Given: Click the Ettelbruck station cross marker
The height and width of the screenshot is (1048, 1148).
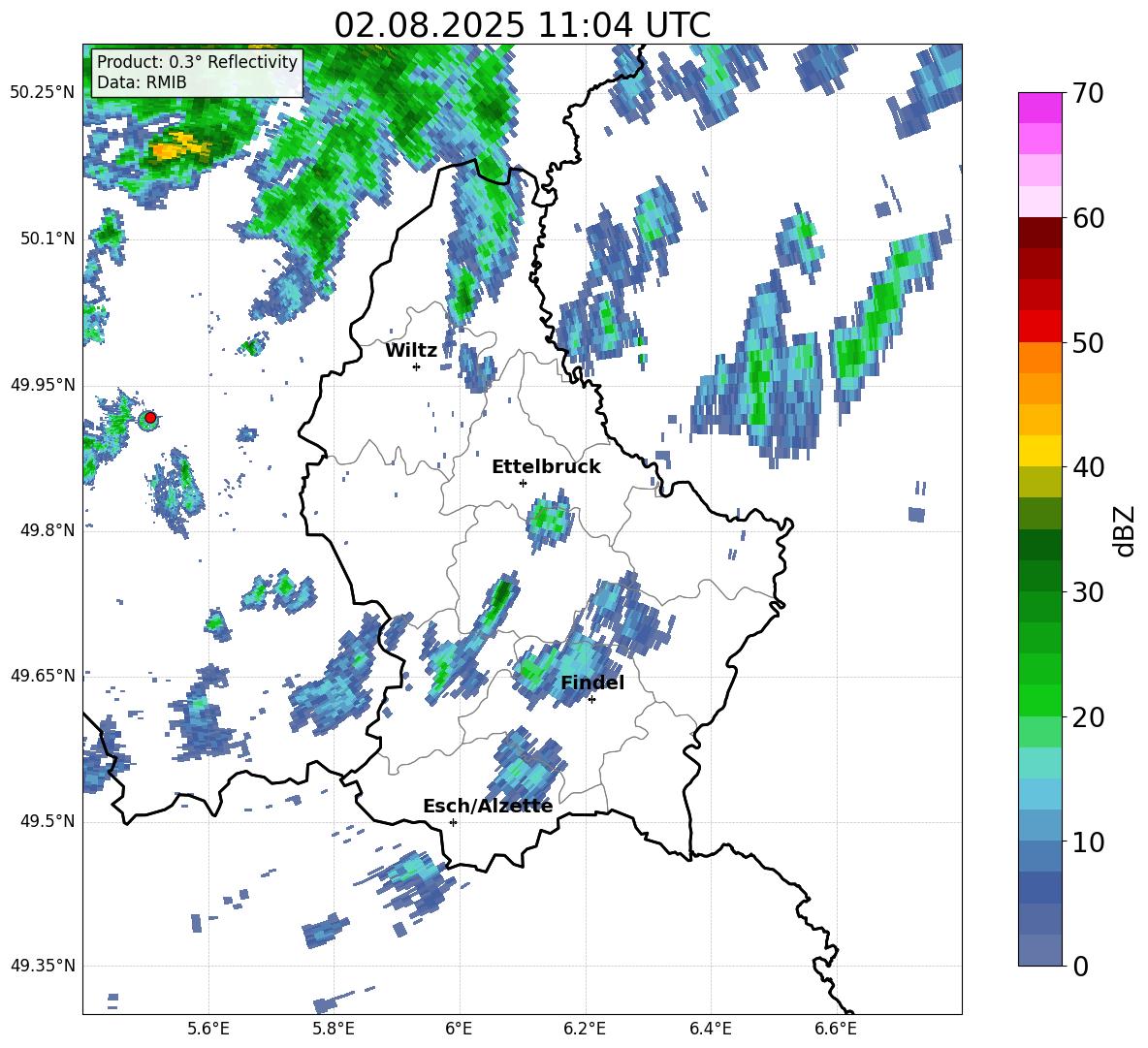Looking at the screenshot, I should [523, 483].
